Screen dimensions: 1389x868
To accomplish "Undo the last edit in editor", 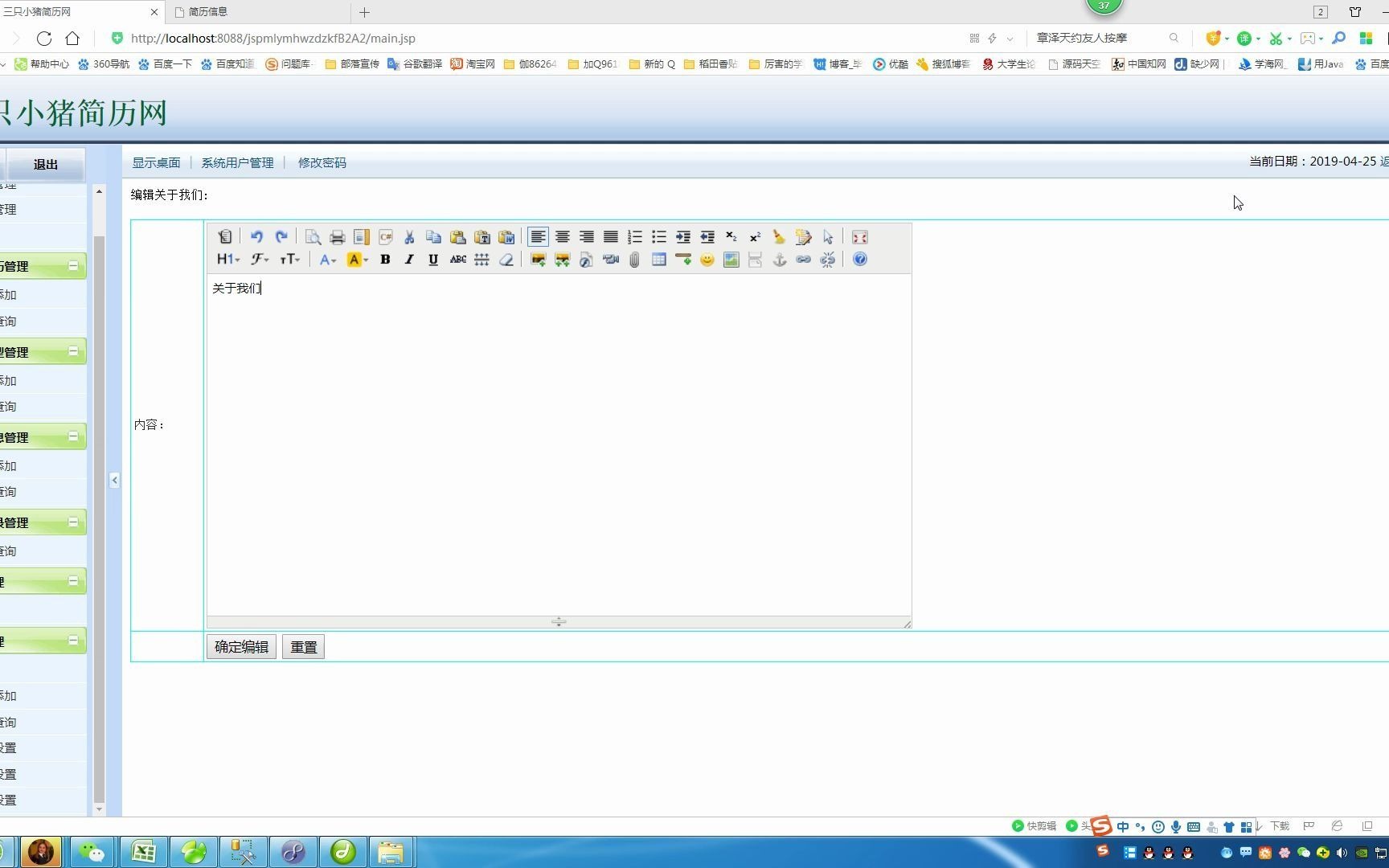I will (x=256, y=237).
